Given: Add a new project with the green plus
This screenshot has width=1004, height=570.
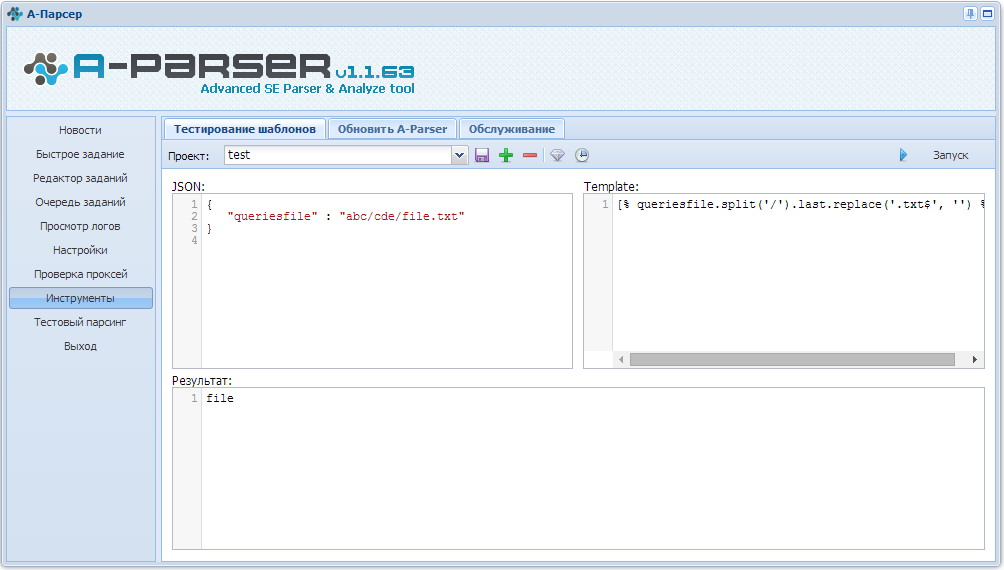Looking at the screenshot, I should (506, 155).
